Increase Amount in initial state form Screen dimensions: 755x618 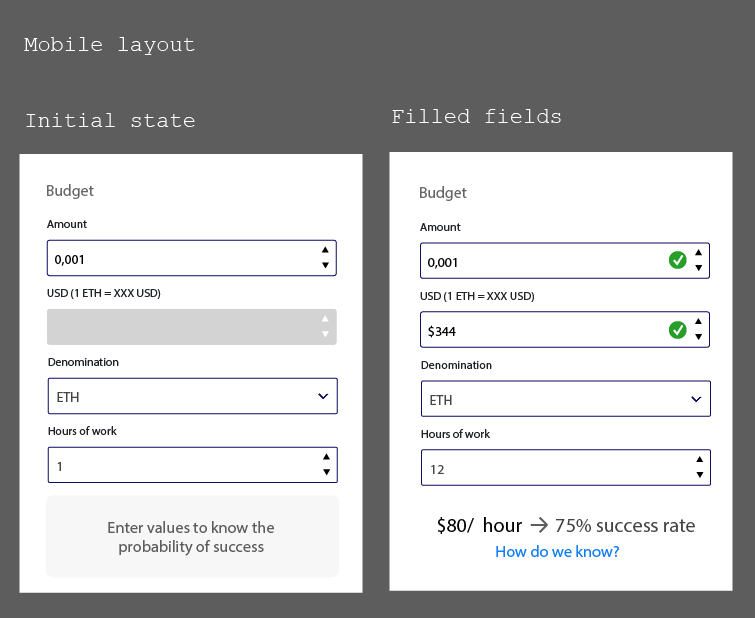325,251
